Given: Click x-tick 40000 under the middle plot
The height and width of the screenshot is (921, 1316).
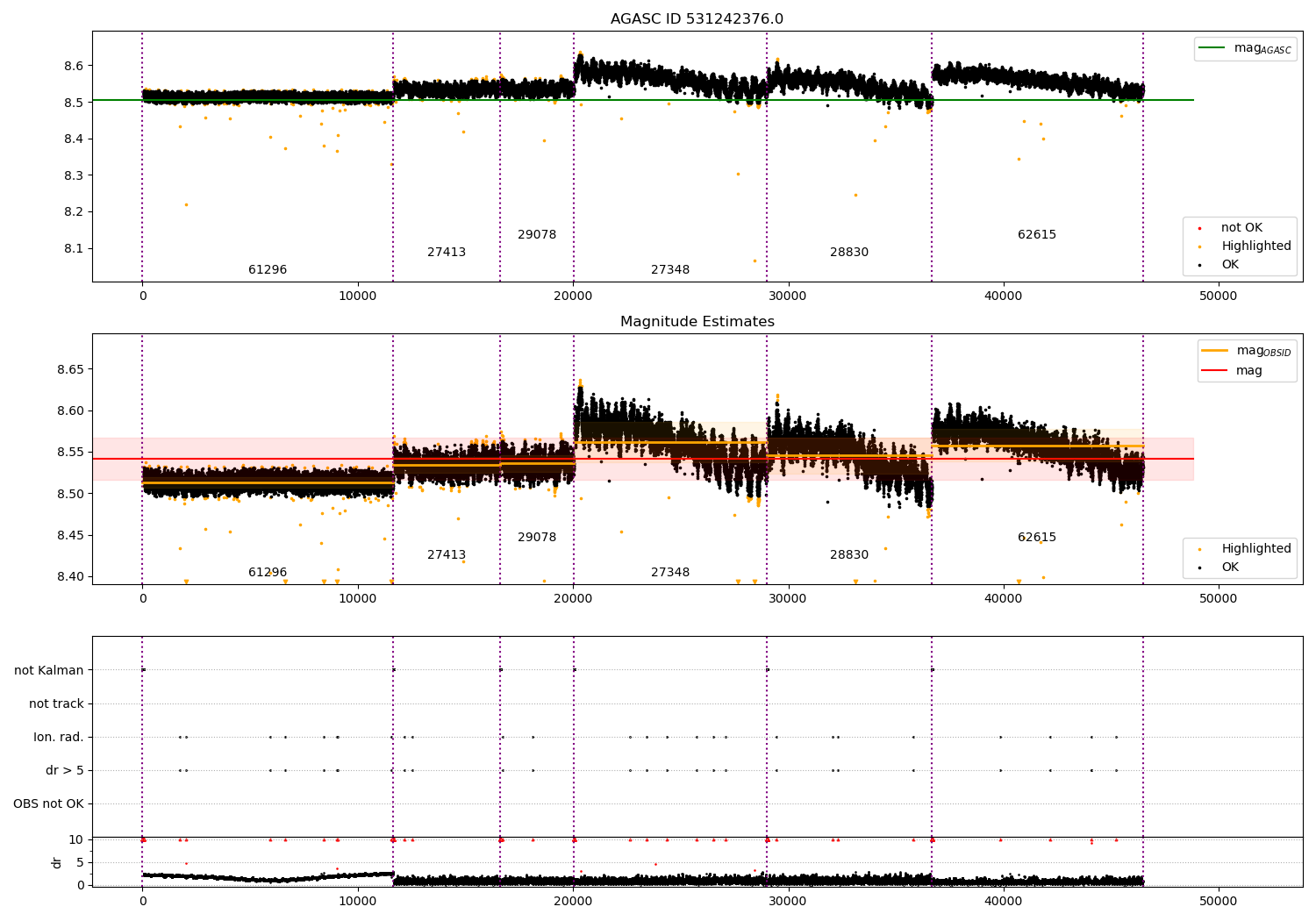Looking at the screenshot, I should (x=1004, y=599).
